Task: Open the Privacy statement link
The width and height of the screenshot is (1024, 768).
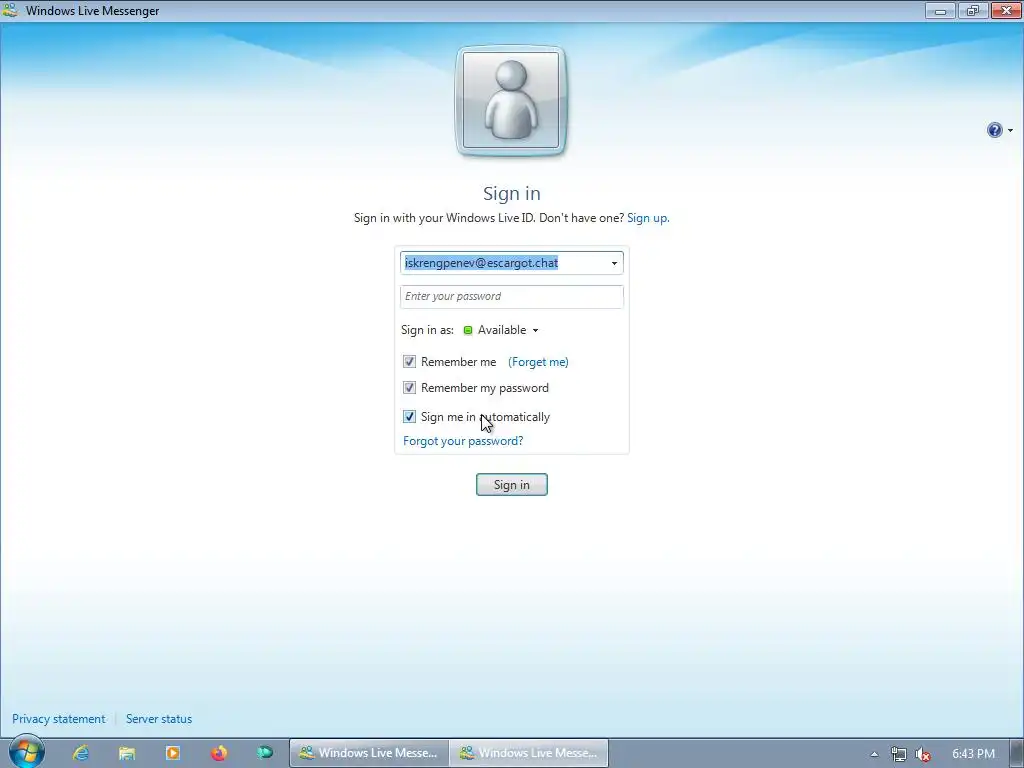Action: (58, 718)
